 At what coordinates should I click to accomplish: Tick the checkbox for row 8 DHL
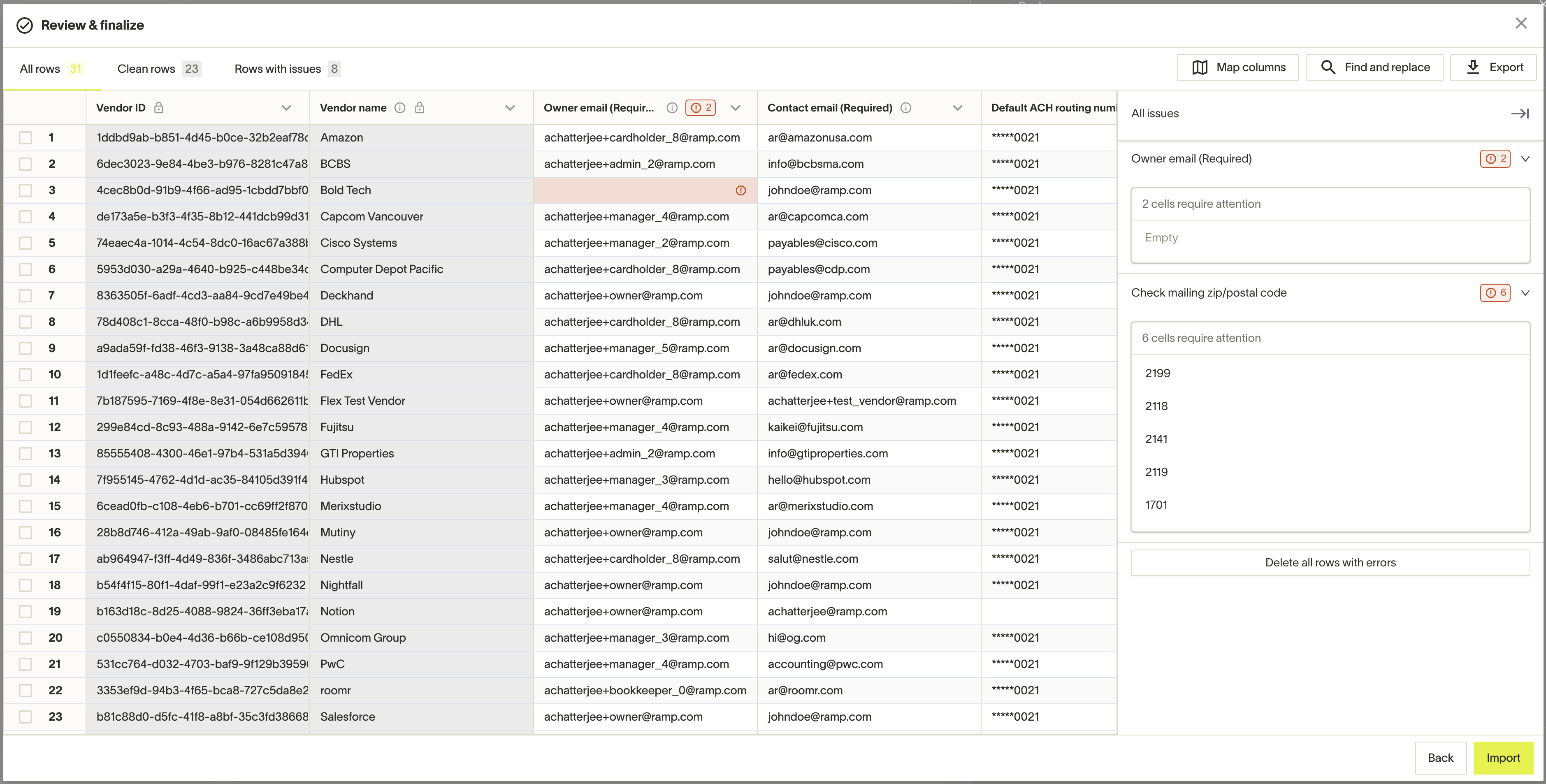[x=25, y=322]
